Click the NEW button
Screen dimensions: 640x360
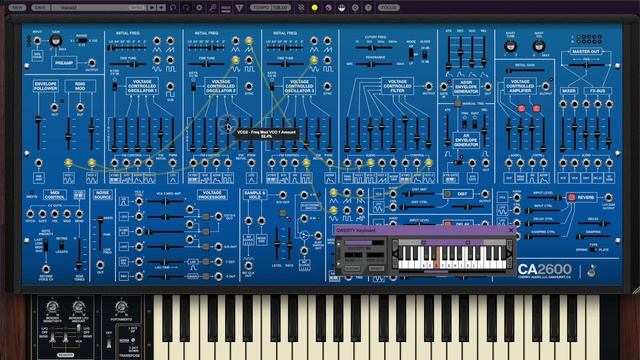tap(17, 7)
